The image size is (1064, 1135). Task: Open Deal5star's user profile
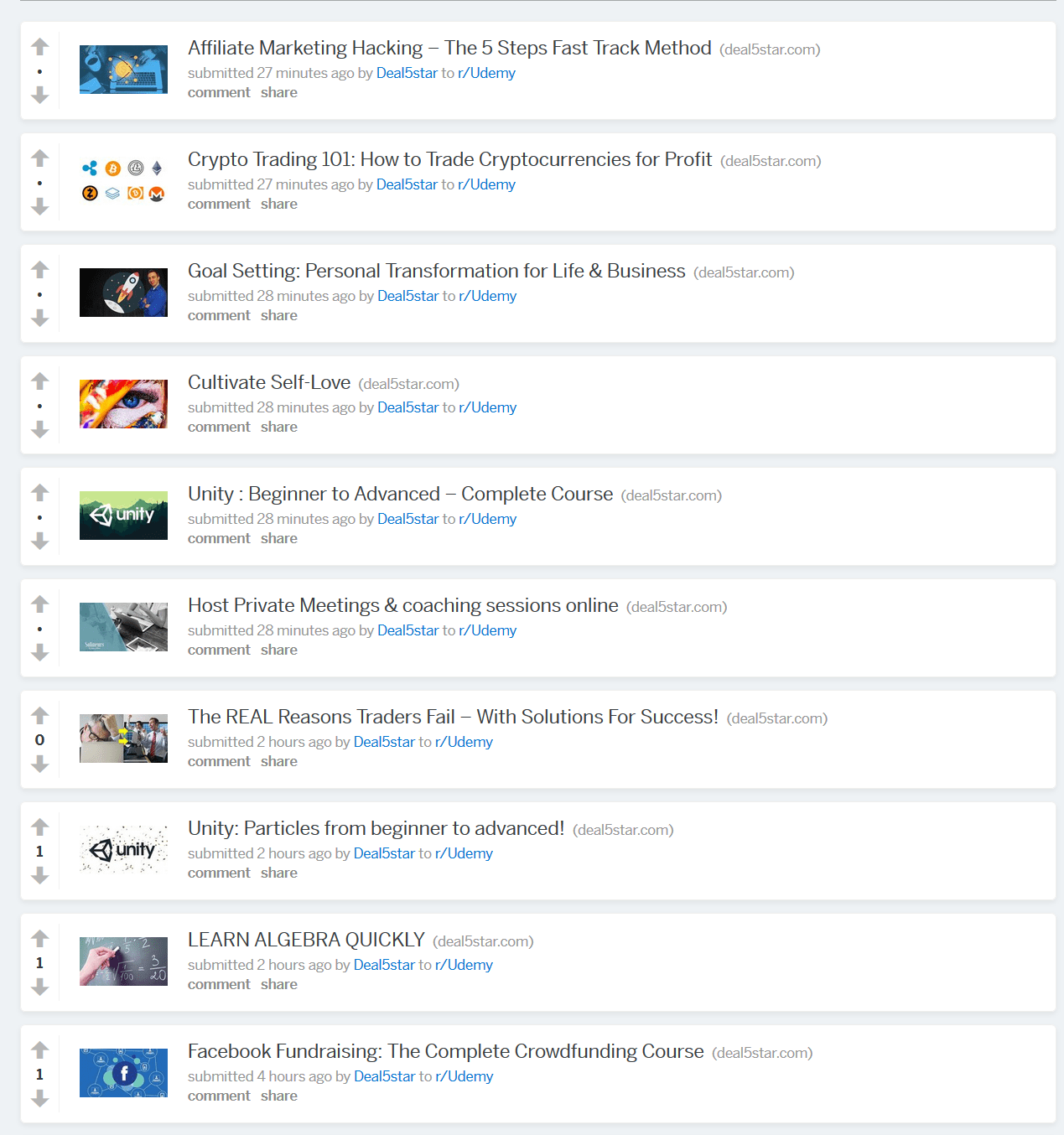(x=407, y=73)
